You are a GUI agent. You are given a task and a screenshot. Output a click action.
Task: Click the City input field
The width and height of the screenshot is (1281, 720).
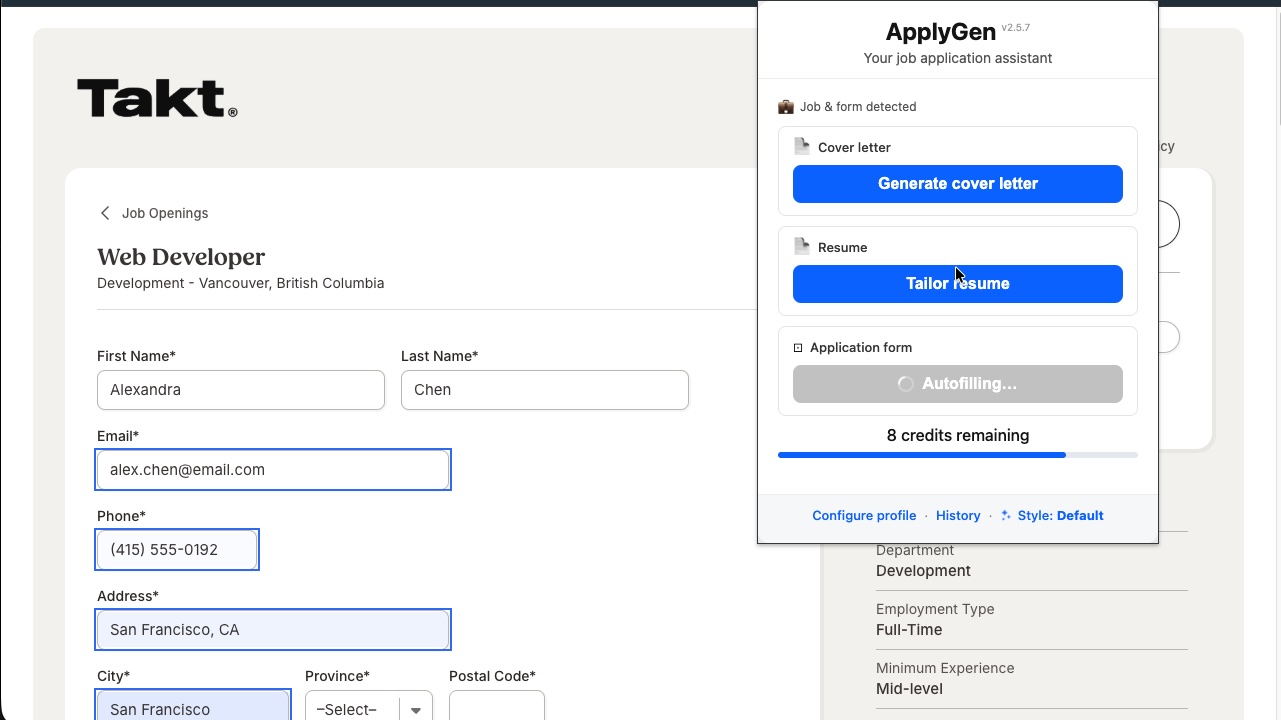193,706
